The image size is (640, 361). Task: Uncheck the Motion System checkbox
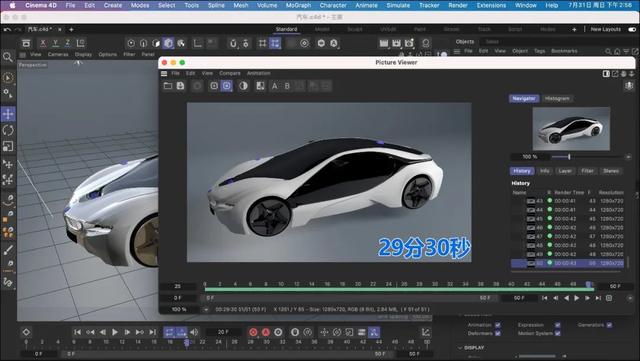tap(558, 333)
